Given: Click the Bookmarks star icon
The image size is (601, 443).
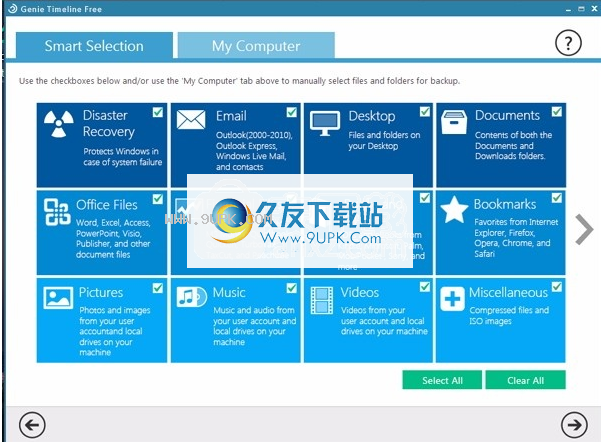Looking at the screenshot, I should click(454, 210).
